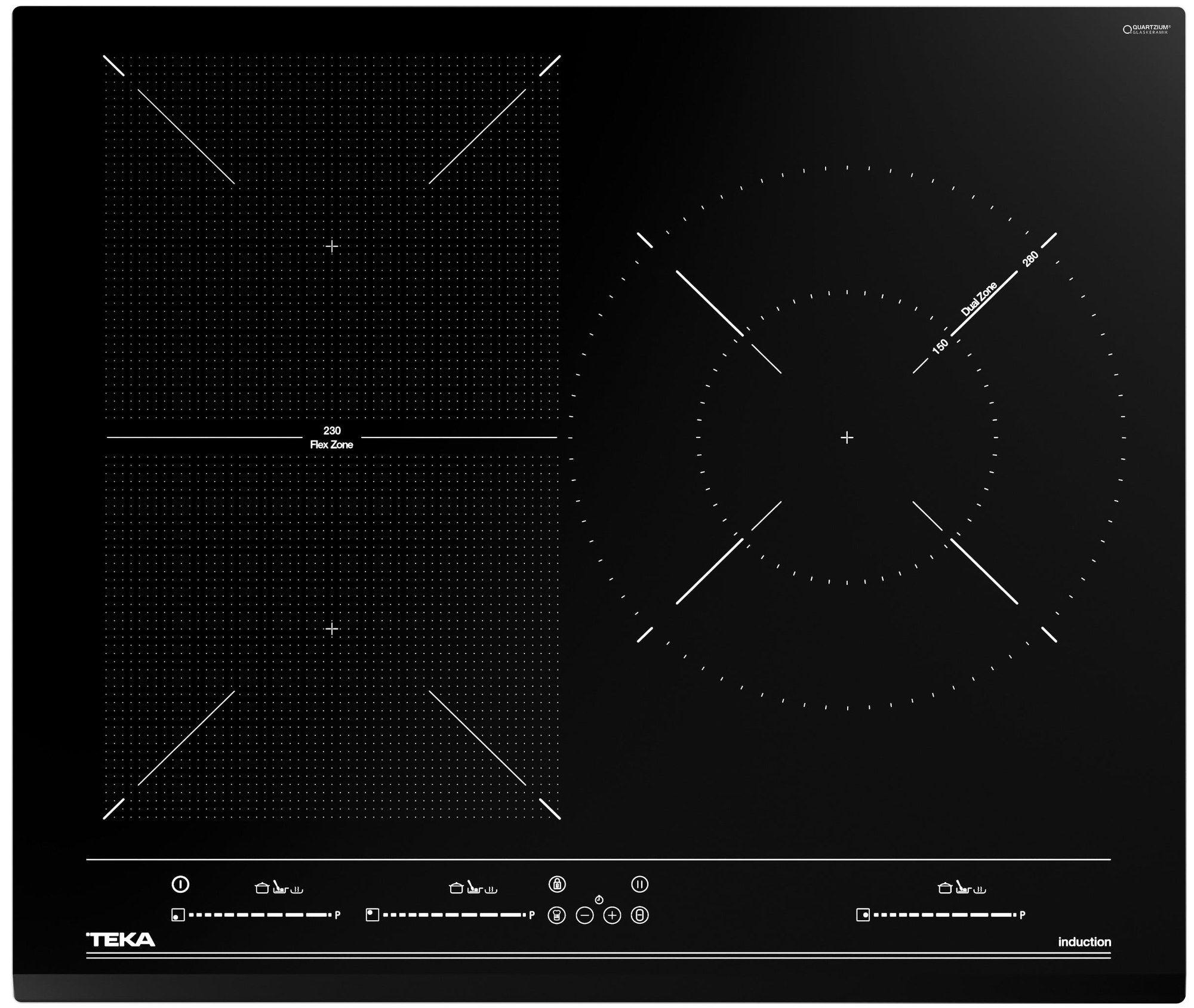Tap the flex zone link capsule icon
The height and width of the screenshot is (1008, 1194).
tap(639, 915)
